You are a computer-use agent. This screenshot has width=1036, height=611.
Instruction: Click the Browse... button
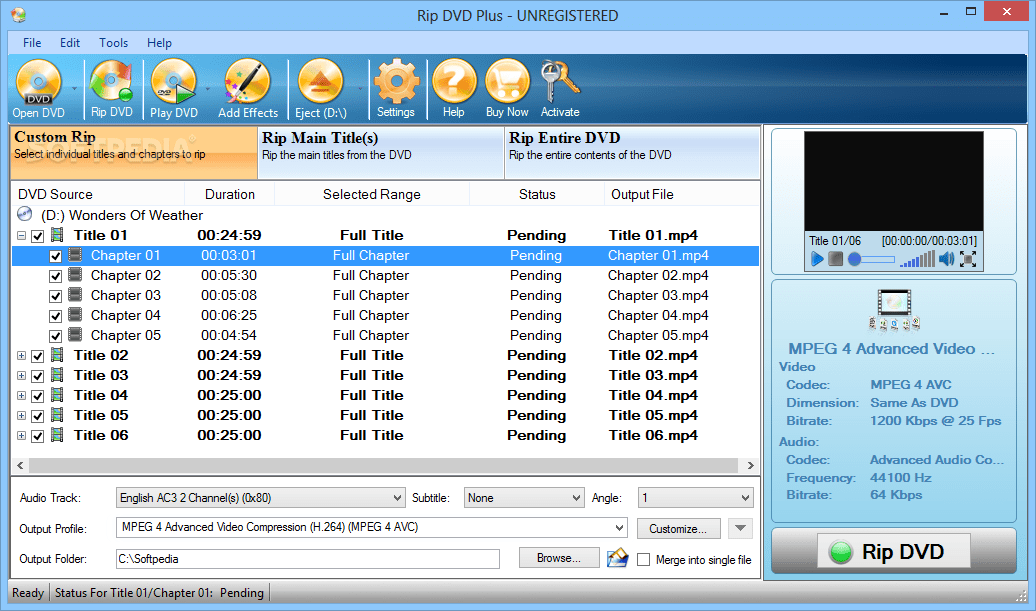point(559,557)
